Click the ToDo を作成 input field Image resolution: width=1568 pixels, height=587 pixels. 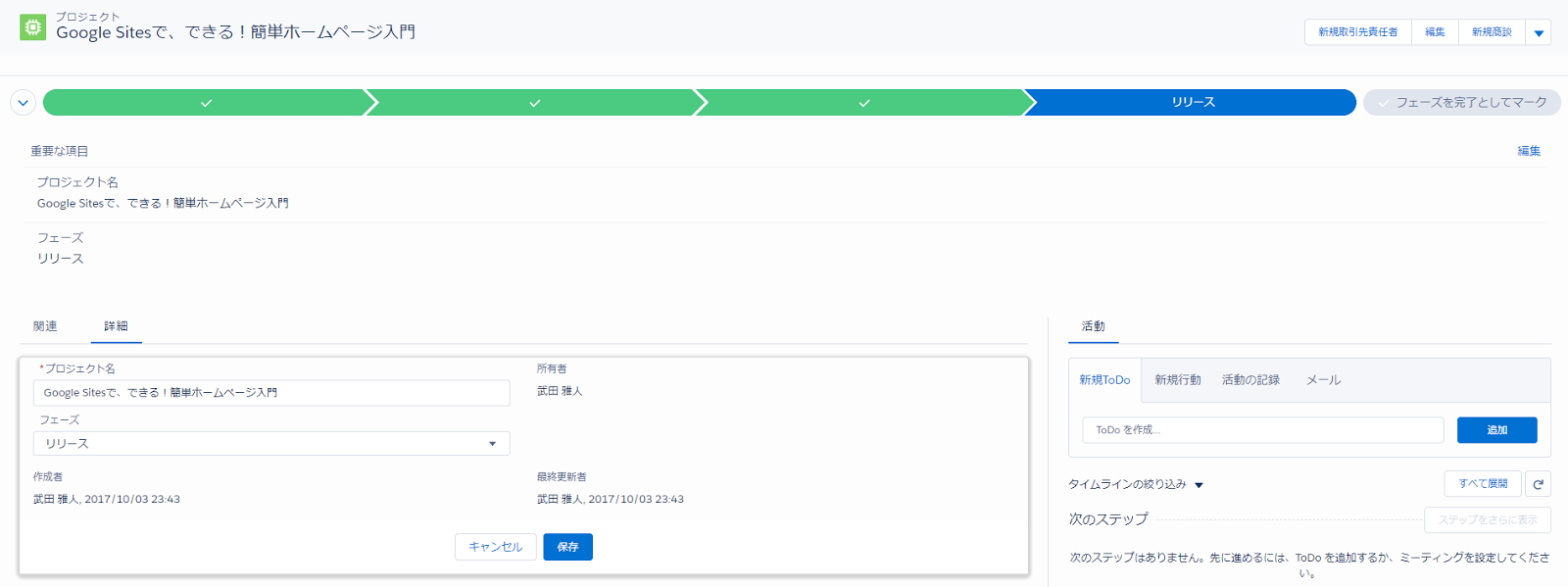(1263, 430)
